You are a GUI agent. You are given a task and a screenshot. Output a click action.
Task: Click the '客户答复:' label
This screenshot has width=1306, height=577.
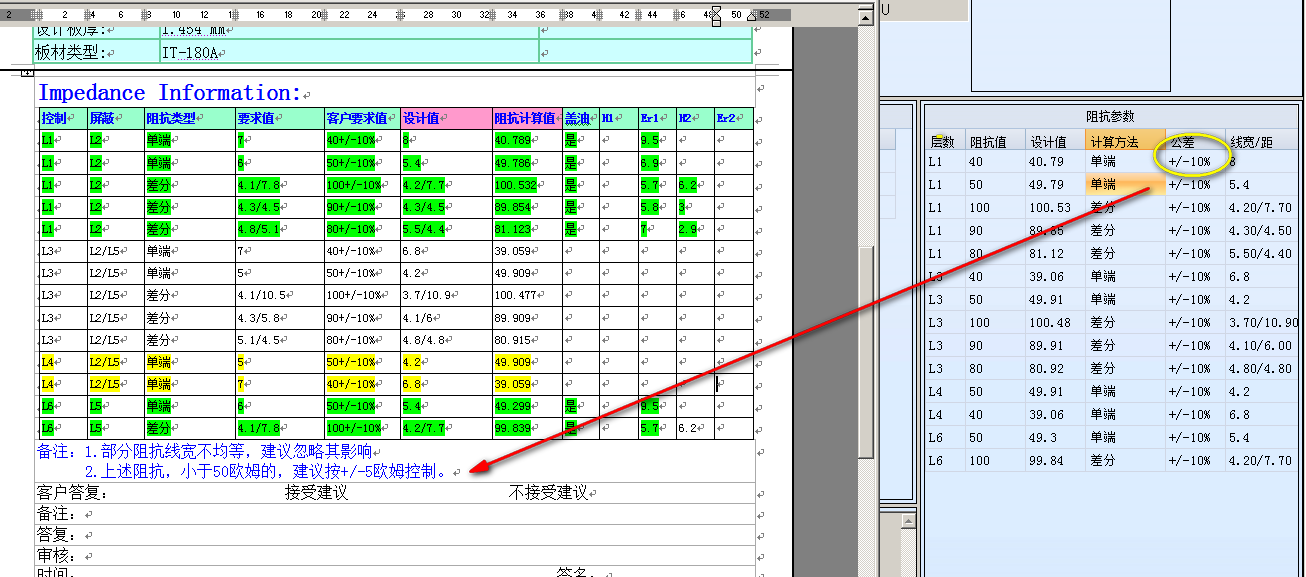[x=72, y=493]
